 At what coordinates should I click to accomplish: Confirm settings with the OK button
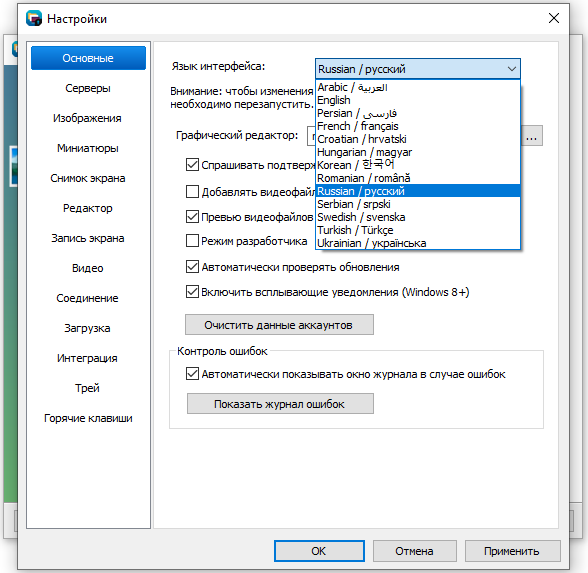tap(319, 551)
